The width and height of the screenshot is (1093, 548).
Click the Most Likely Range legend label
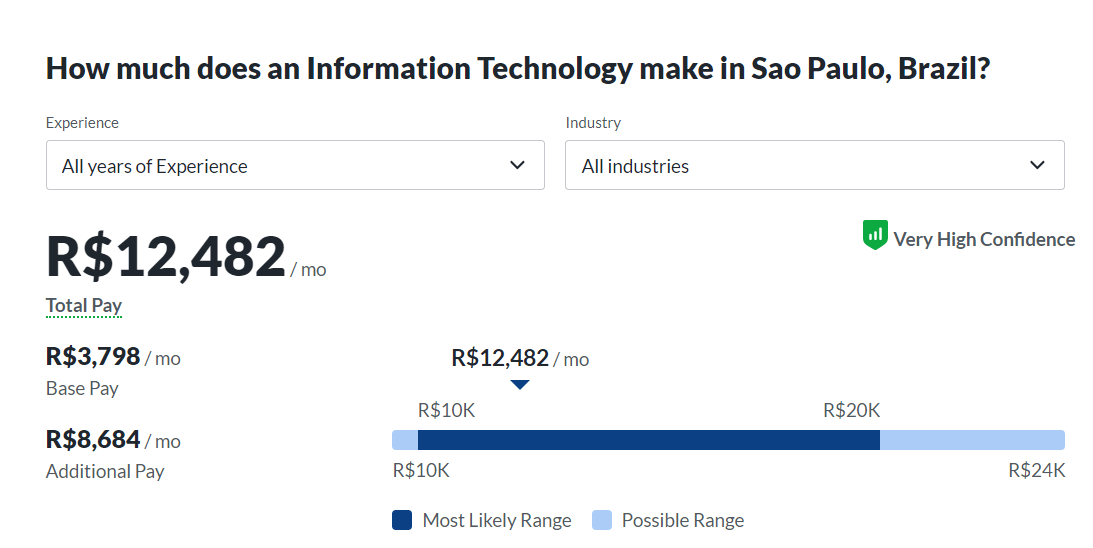(497, 520)
